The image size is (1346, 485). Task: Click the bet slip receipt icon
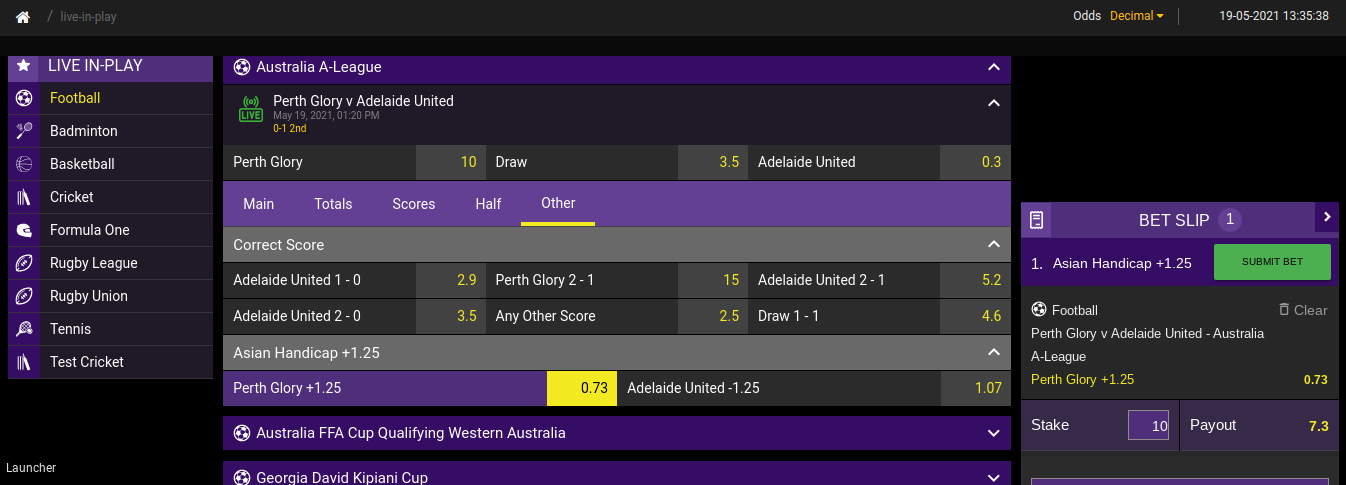1037,220
